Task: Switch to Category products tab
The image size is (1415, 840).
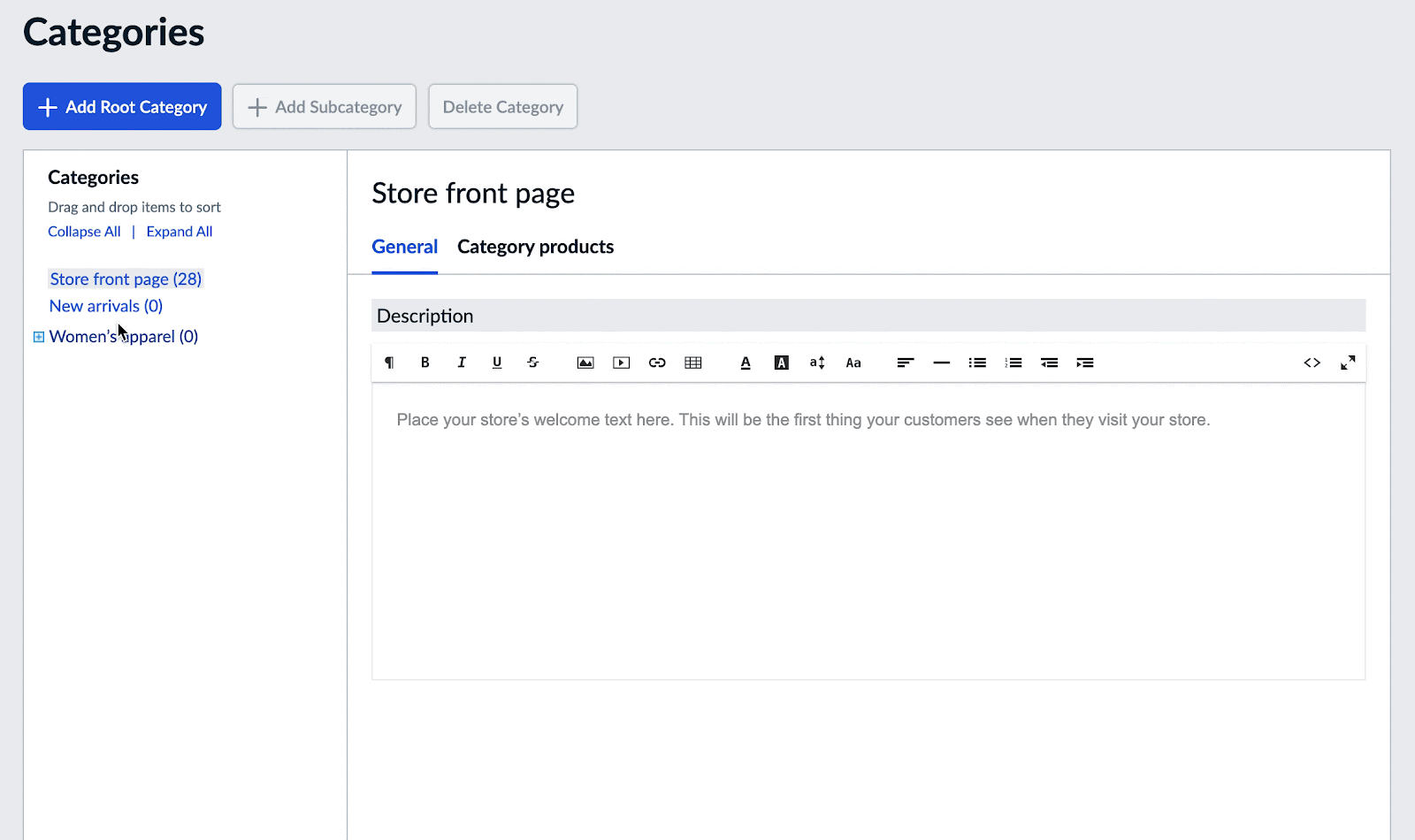Action: 535,247
